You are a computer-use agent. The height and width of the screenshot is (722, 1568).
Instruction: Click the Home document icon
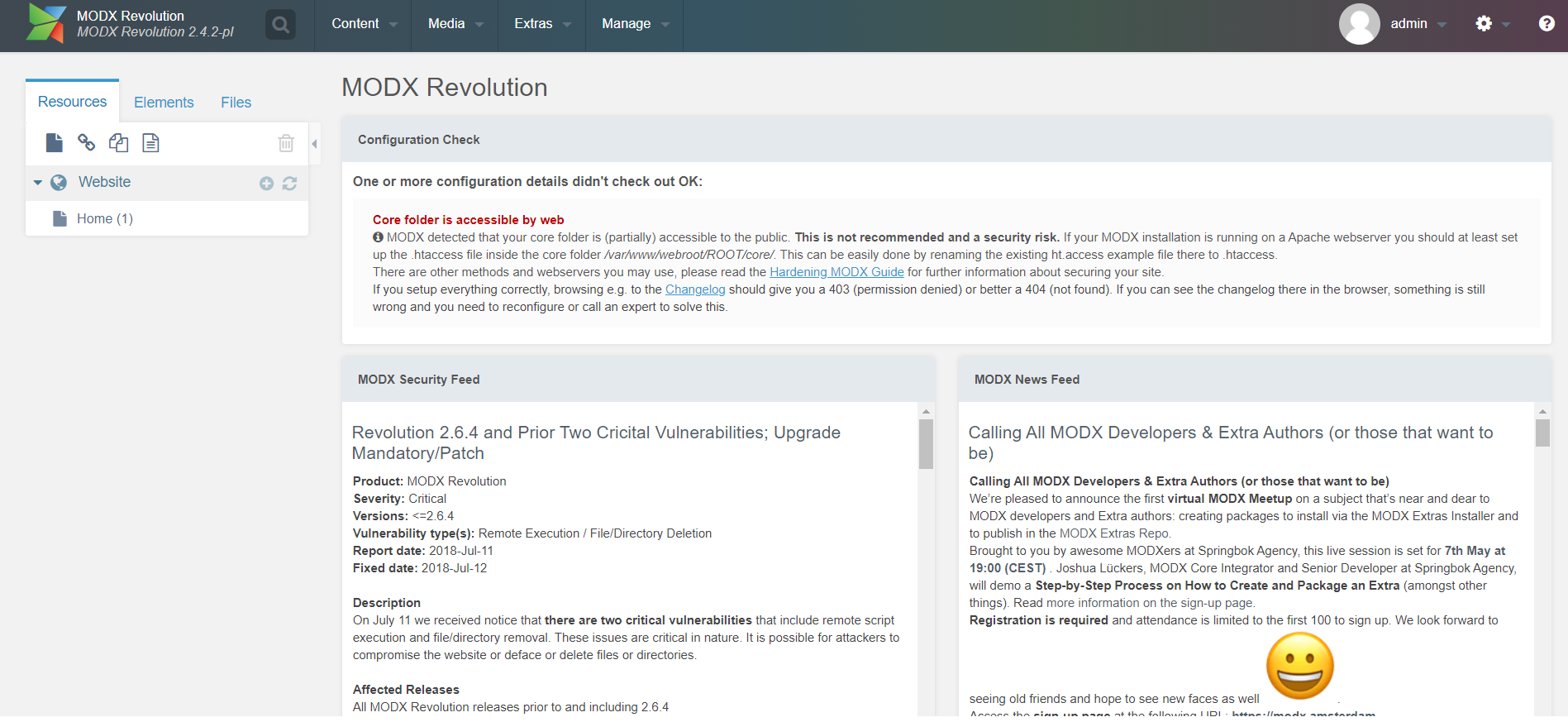pos(60,218)
